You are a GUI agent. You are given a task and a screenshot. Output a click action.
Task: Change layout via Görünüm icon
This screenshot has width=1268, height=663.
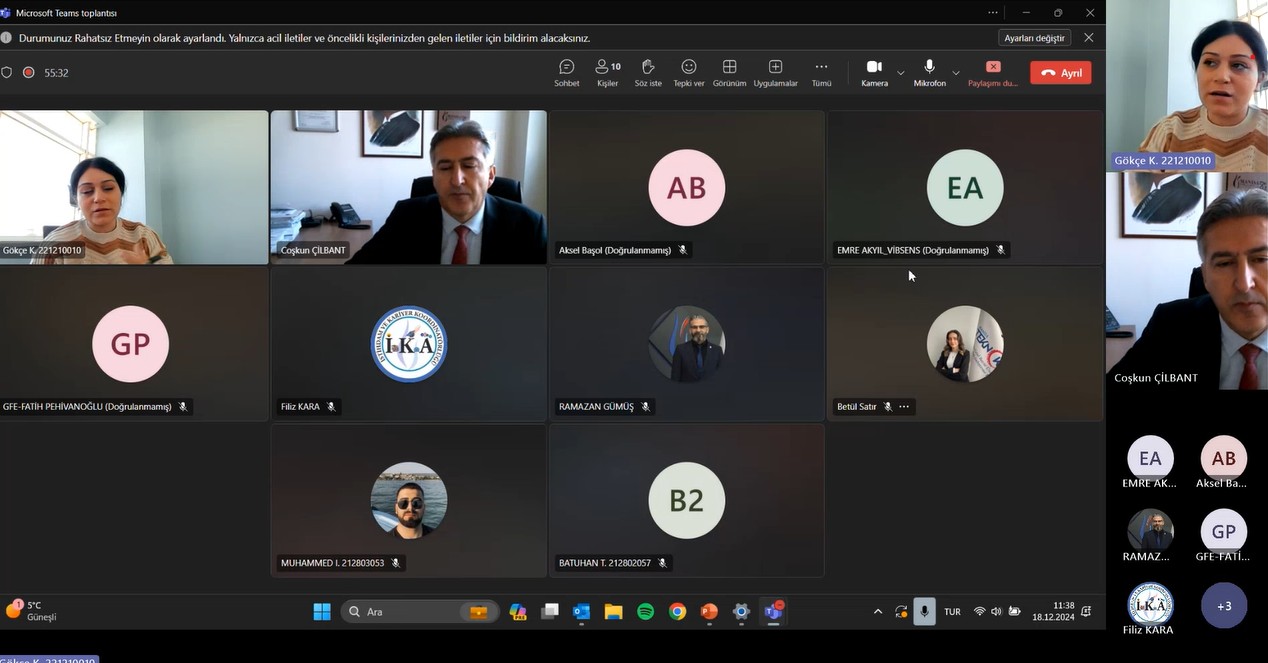[730, 72]
